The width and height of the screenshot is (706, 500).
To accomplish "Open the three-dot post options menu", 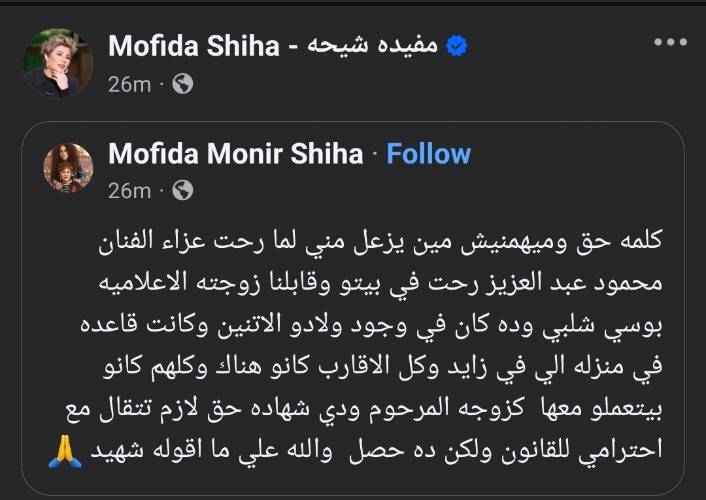I will [670, 43].
